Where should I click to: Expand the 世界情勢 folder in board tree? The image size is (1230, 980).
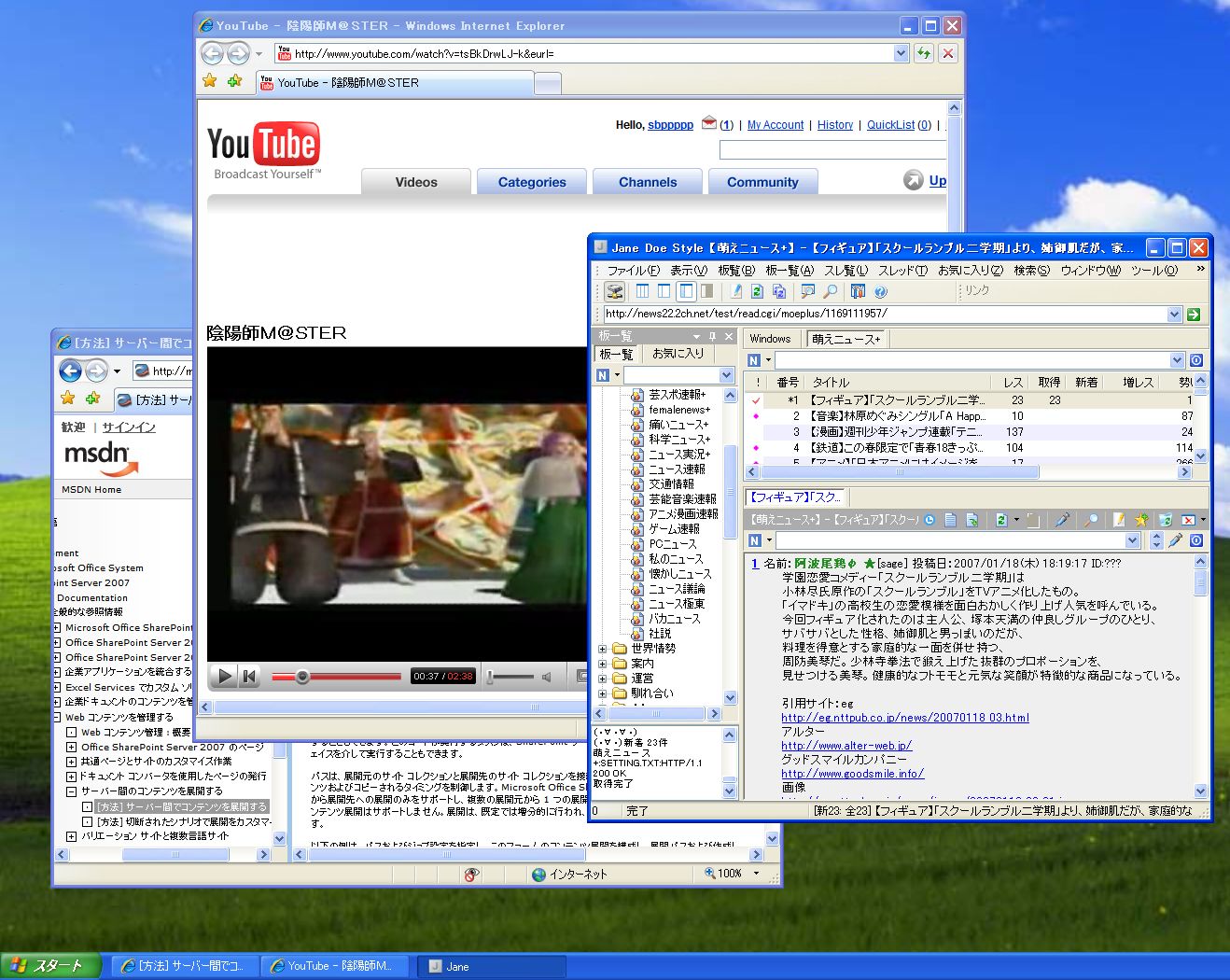[x=602, y=649]
